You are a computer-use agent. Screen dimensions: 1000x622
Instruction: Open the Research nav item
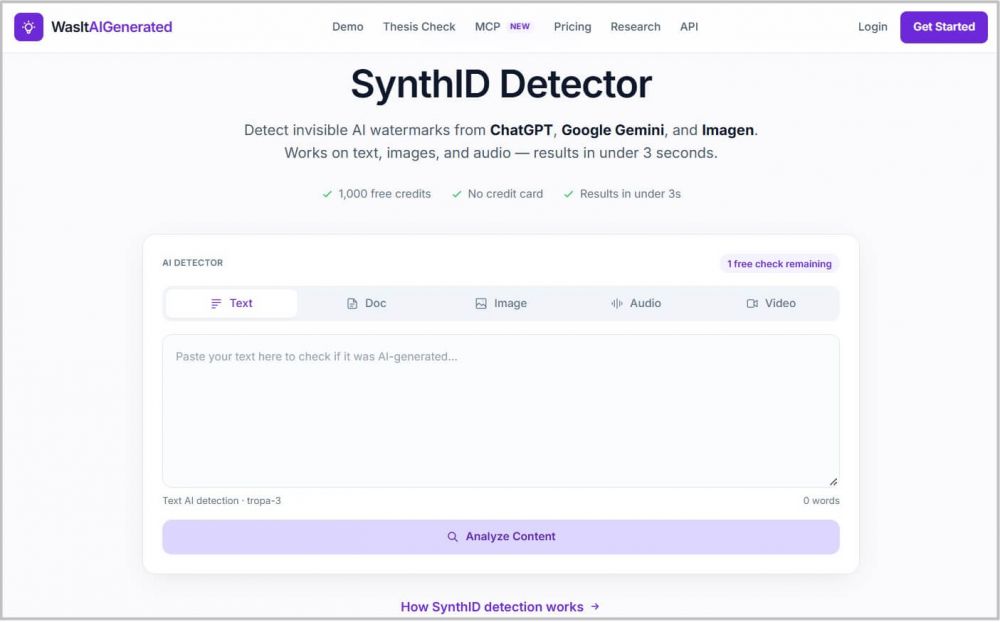[635, 27]
